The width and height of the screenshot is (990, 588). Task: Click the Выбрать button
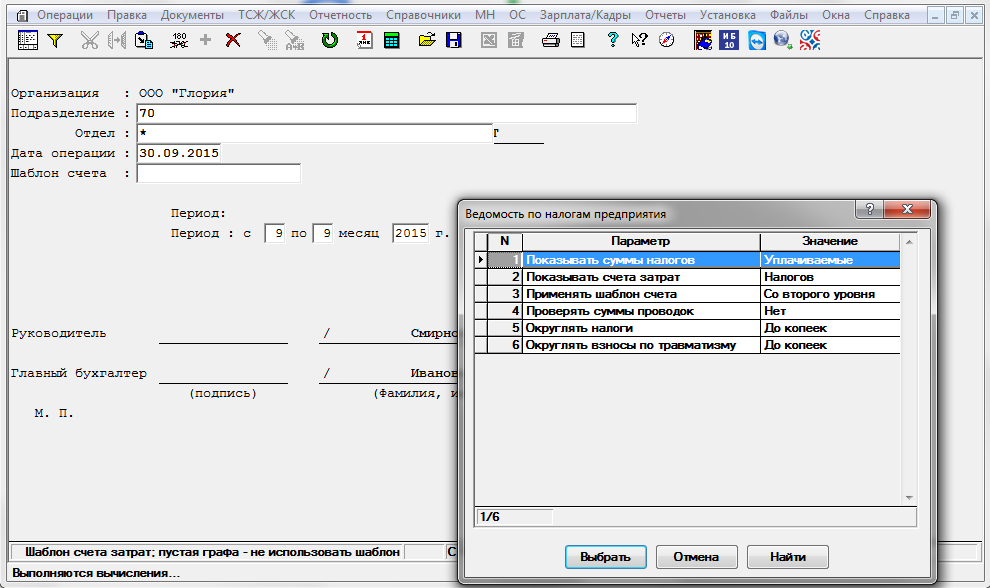click(x=605, y=557)
